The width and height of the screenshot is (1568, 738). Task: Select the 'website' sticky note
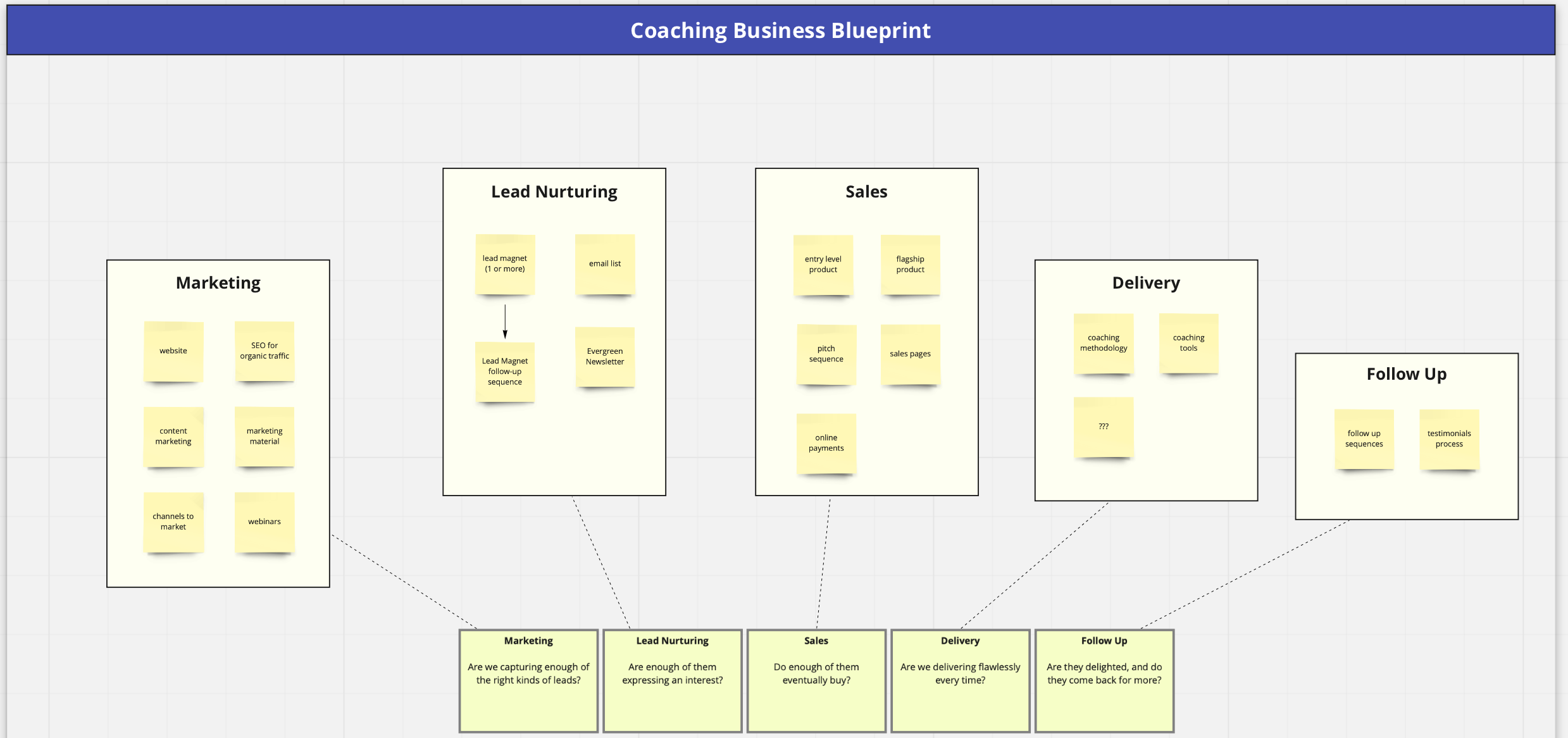click(x=173, y=351)
